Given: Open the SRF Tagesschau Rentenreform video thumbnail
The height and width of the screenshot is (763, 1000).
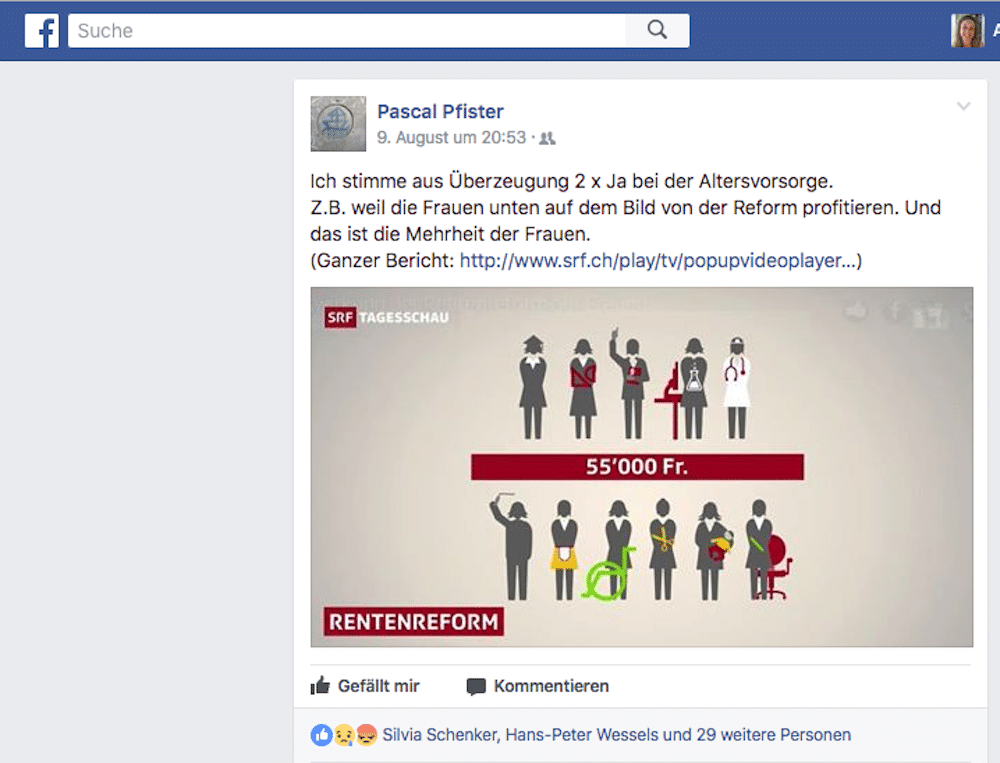Looking at the screenshot, I should [642, 467].
